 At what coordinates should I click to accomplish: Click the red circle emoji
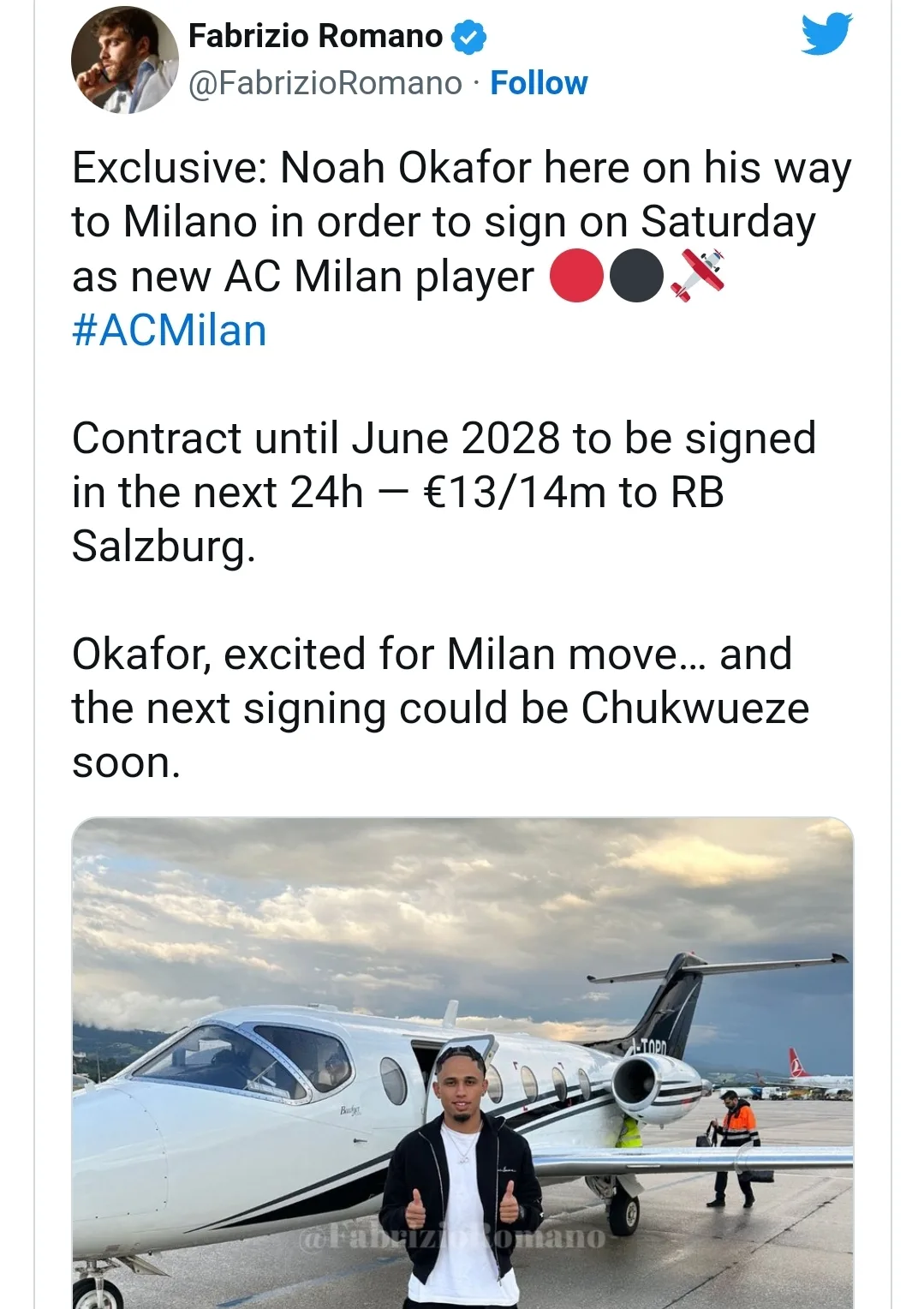pyautogui.click(x=577, y=277)
